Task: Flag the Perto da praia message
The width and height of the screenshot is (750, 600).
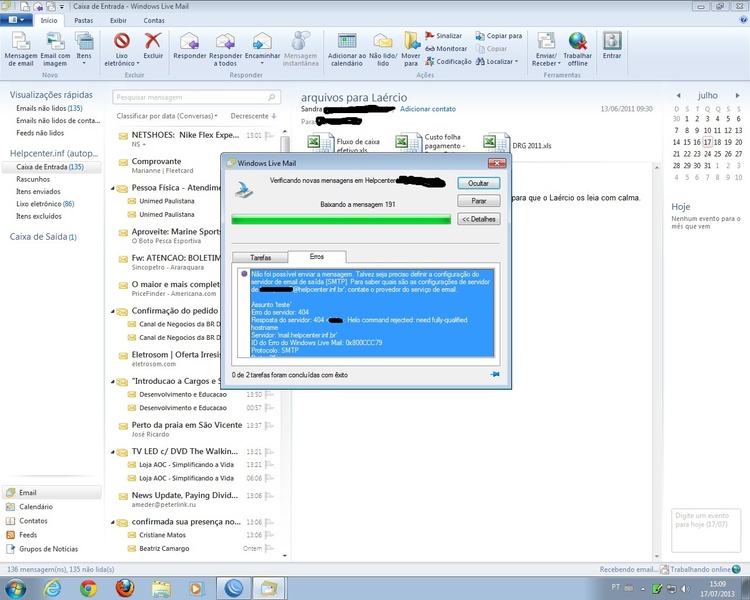Action: click(x=269, y=425)
